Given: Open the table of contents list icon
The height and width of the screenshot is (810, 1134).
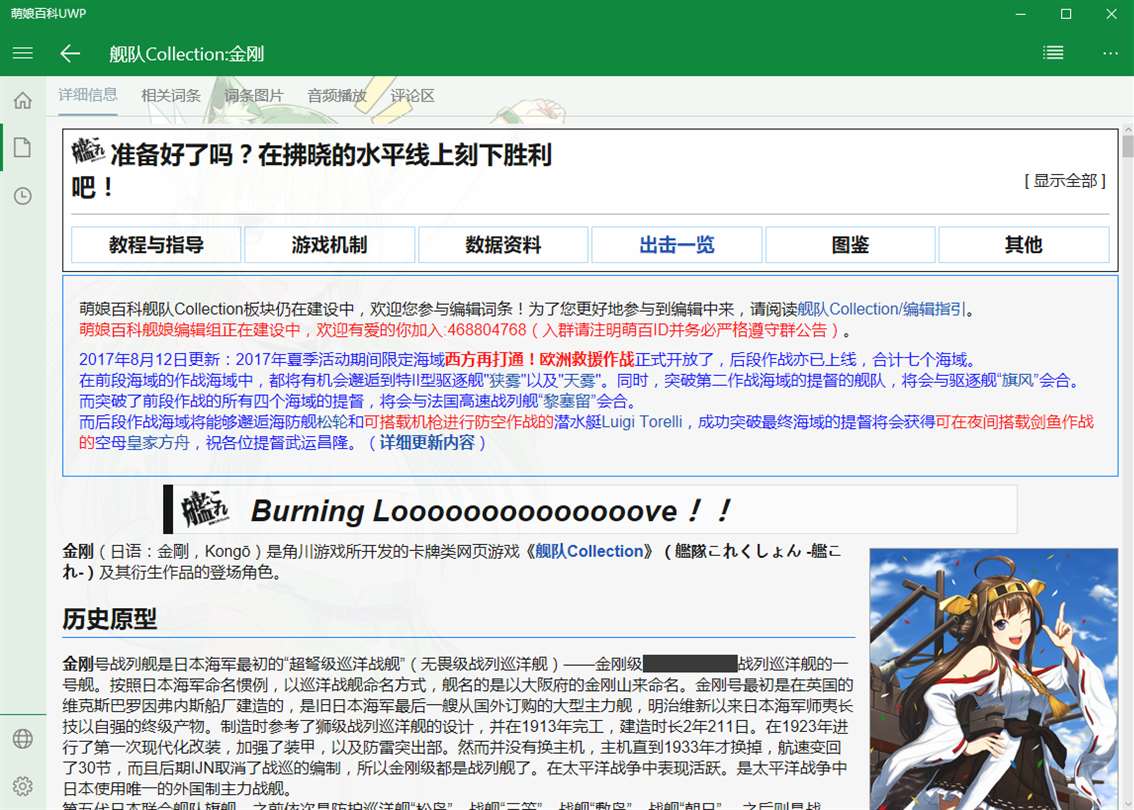Looking at the screenshot, I should coord(1053,53).
